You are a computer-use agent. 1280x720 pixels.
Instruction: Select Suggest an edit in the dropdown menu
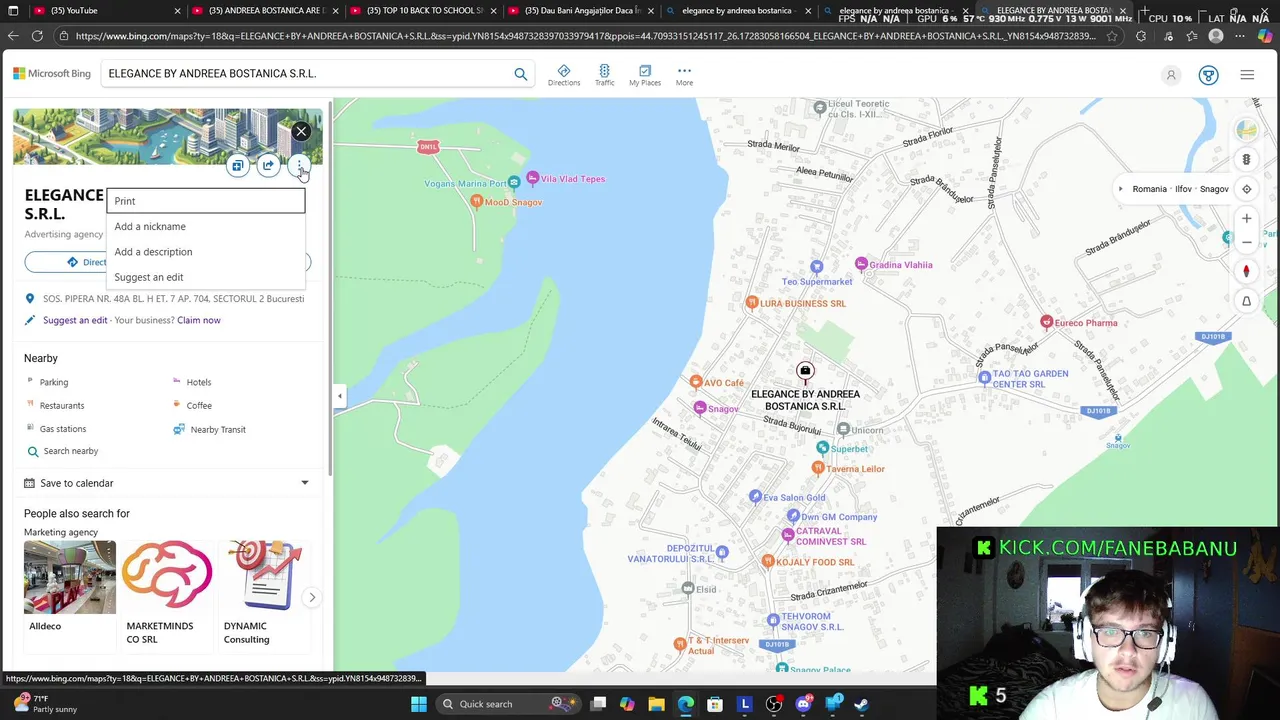(x=206, y=277)
